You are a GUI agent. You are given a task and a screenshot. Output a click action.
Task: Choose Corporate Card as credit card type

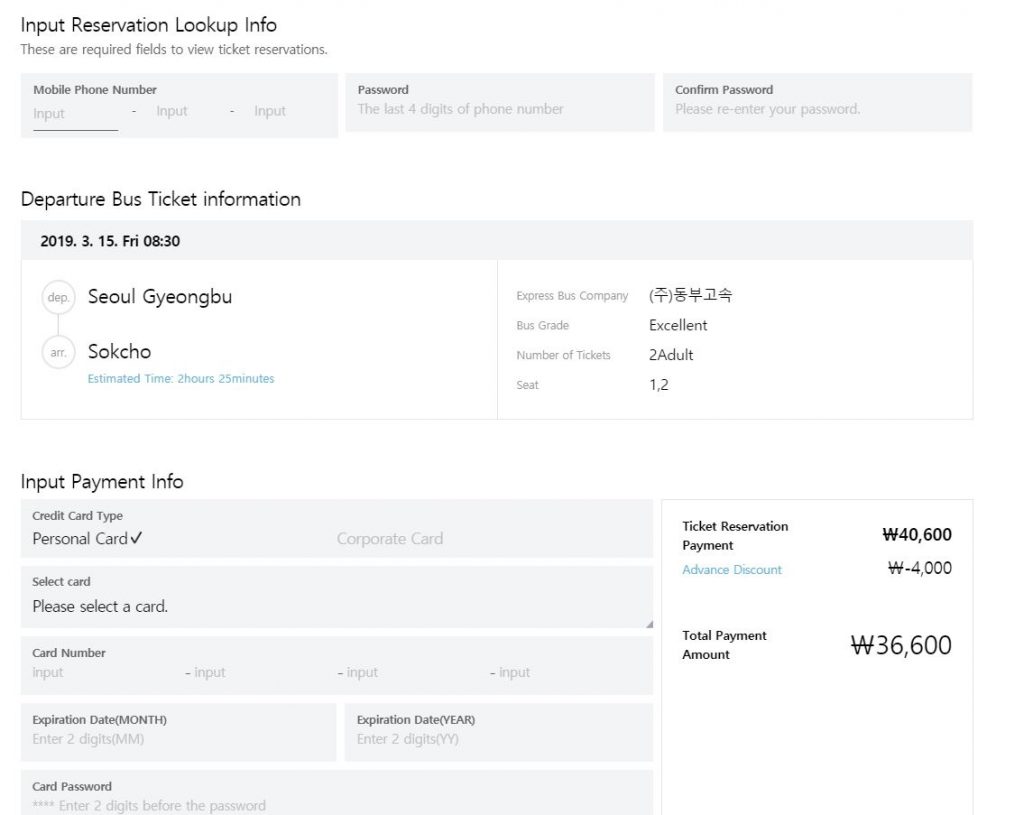click(x=389, y=538)
